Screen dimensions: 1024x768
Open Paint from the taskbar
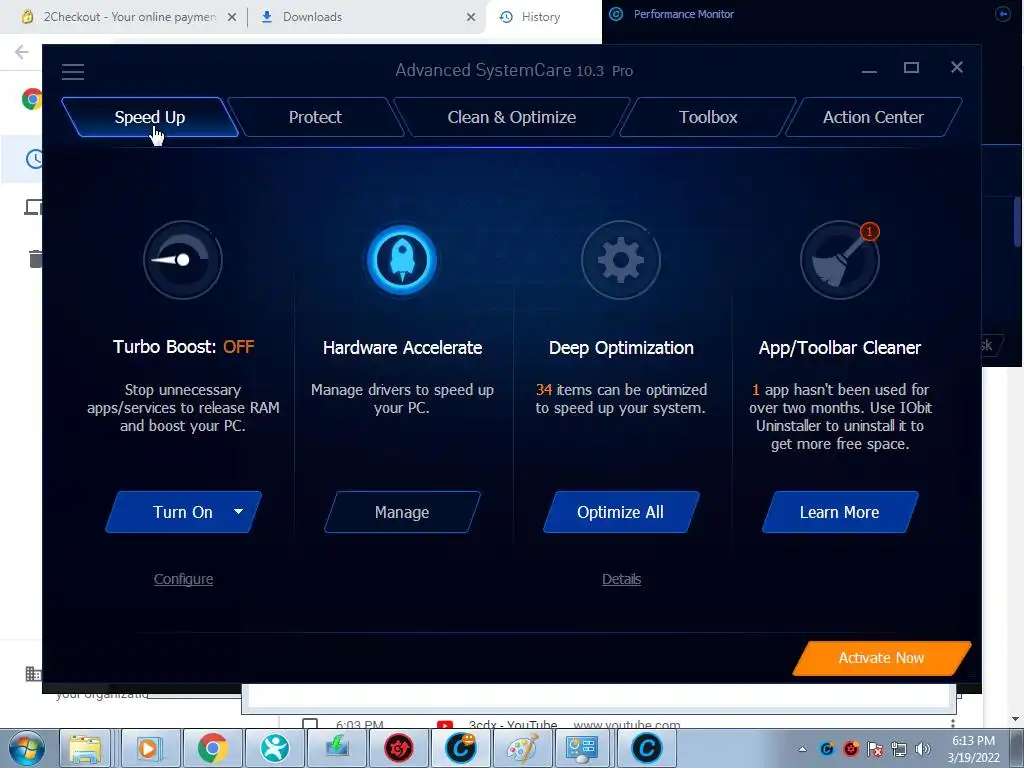pyautogui.click(x=522, y=748)
